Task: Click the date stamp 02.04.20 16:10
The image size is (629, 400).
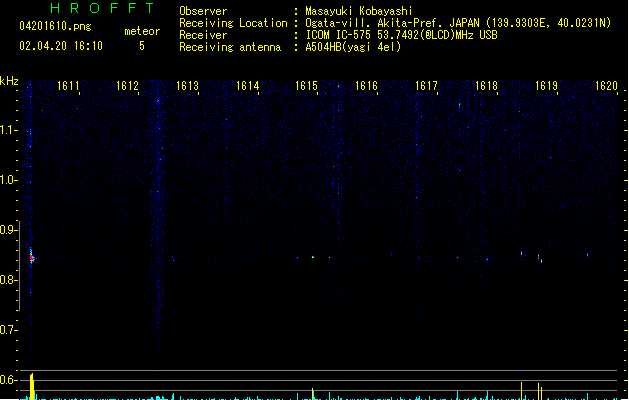Action: [61, 46]
